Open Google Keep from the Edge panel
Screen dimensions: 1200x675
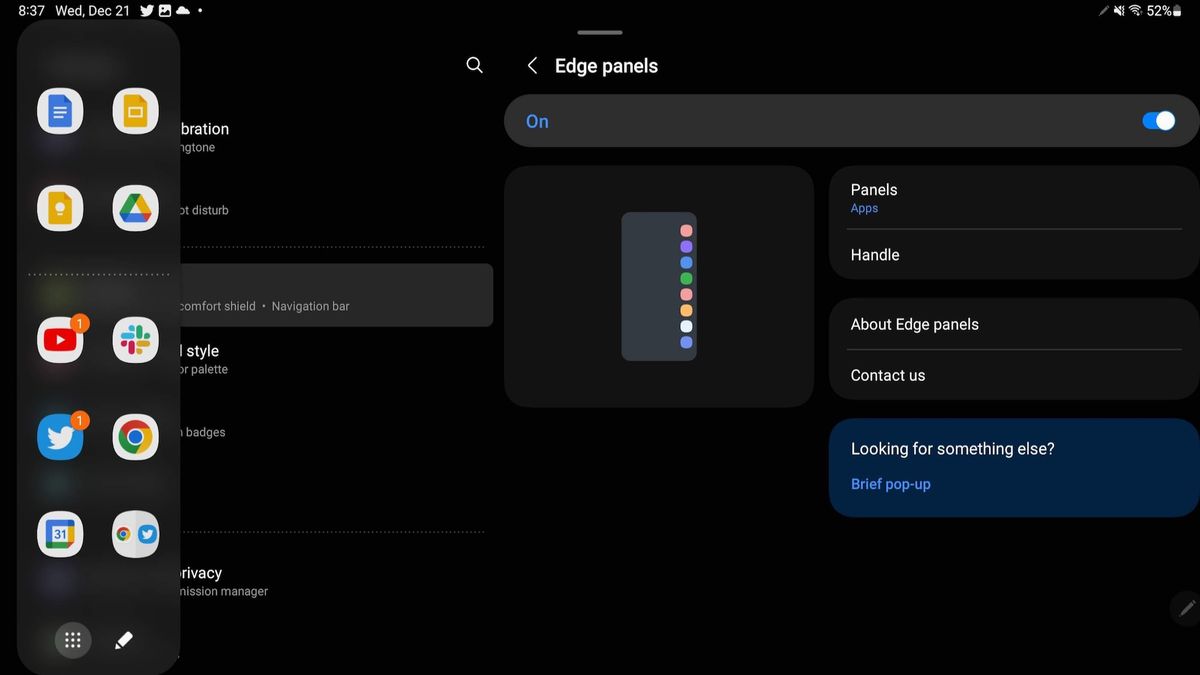[x=60, y=208]
